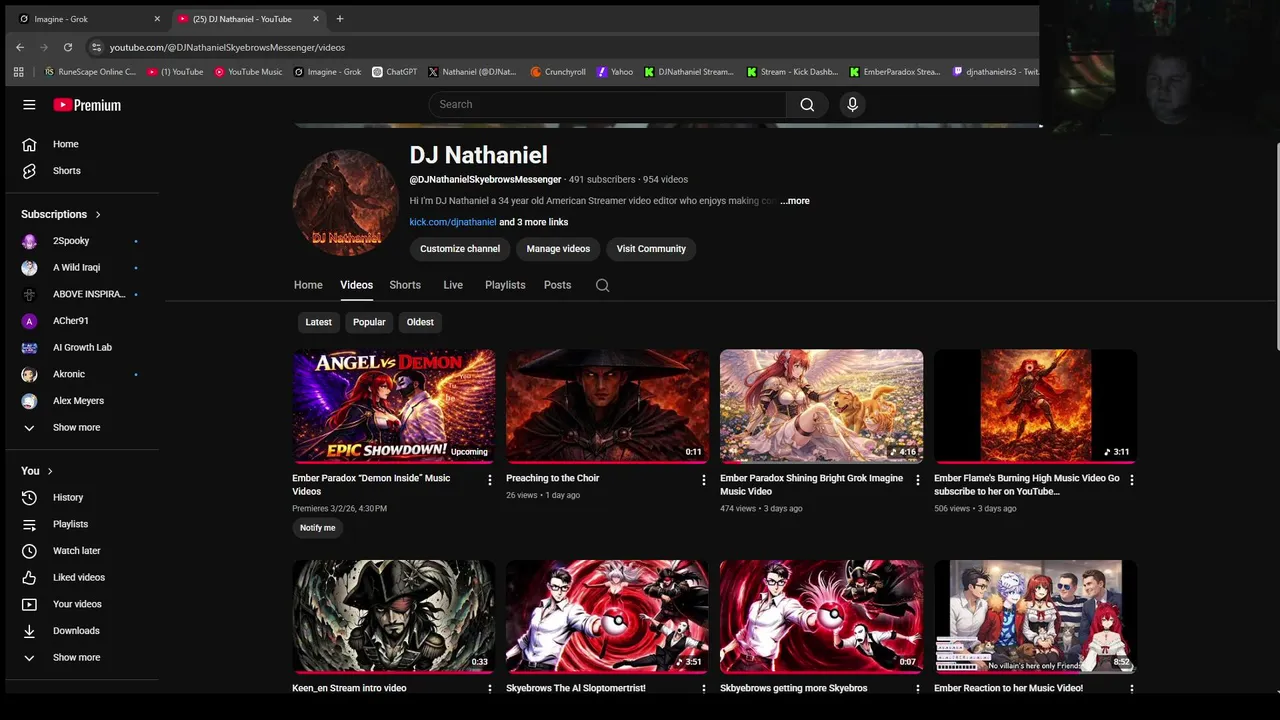Open the hamburger guide menu
The width and height of the screenshot is (1280, 720).
(29, 104)
